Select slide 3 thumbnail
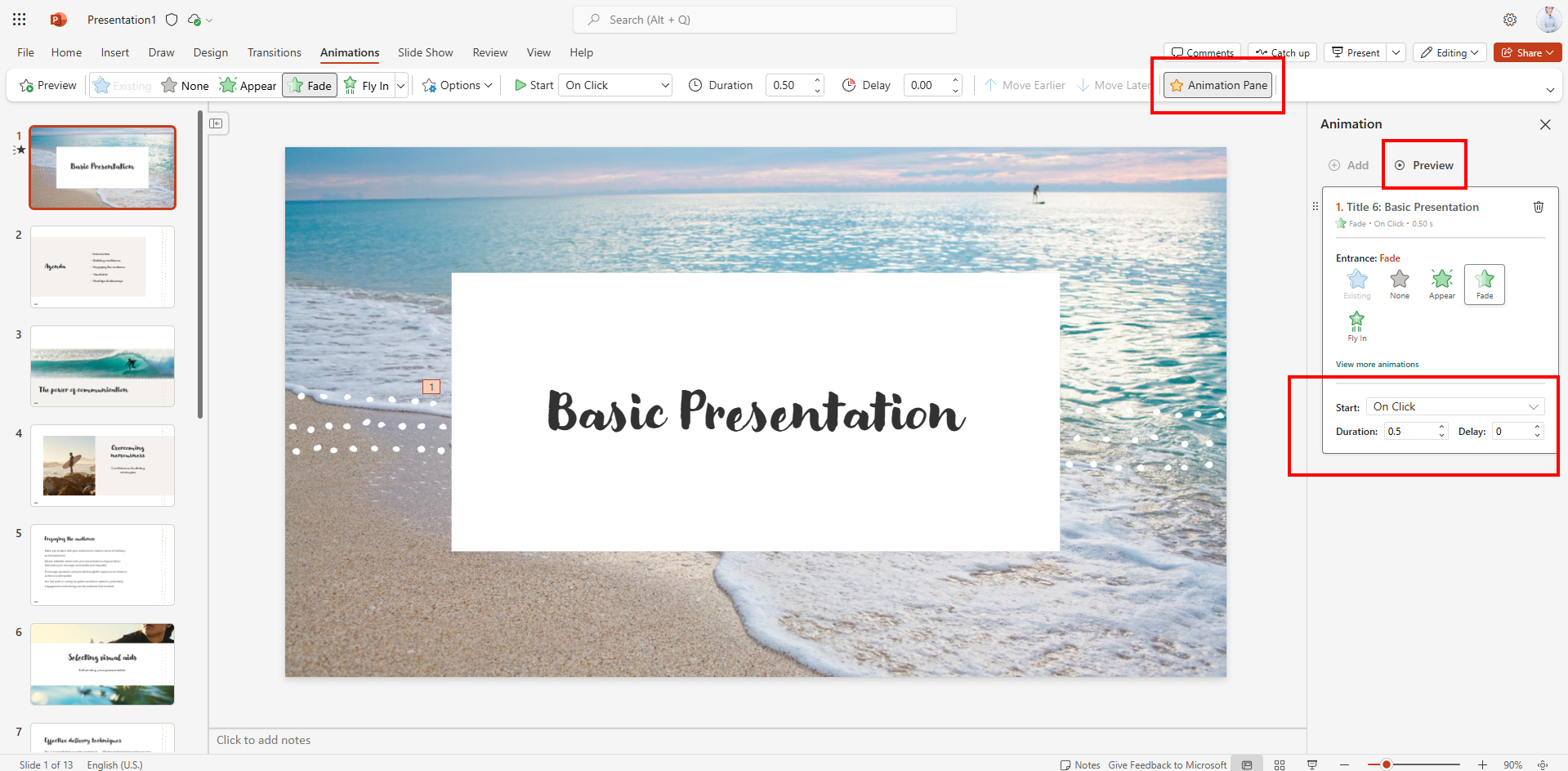Image resolution: width=1568 pixels, height=771 pixels. pyautogui.click(x=102, y=366)
